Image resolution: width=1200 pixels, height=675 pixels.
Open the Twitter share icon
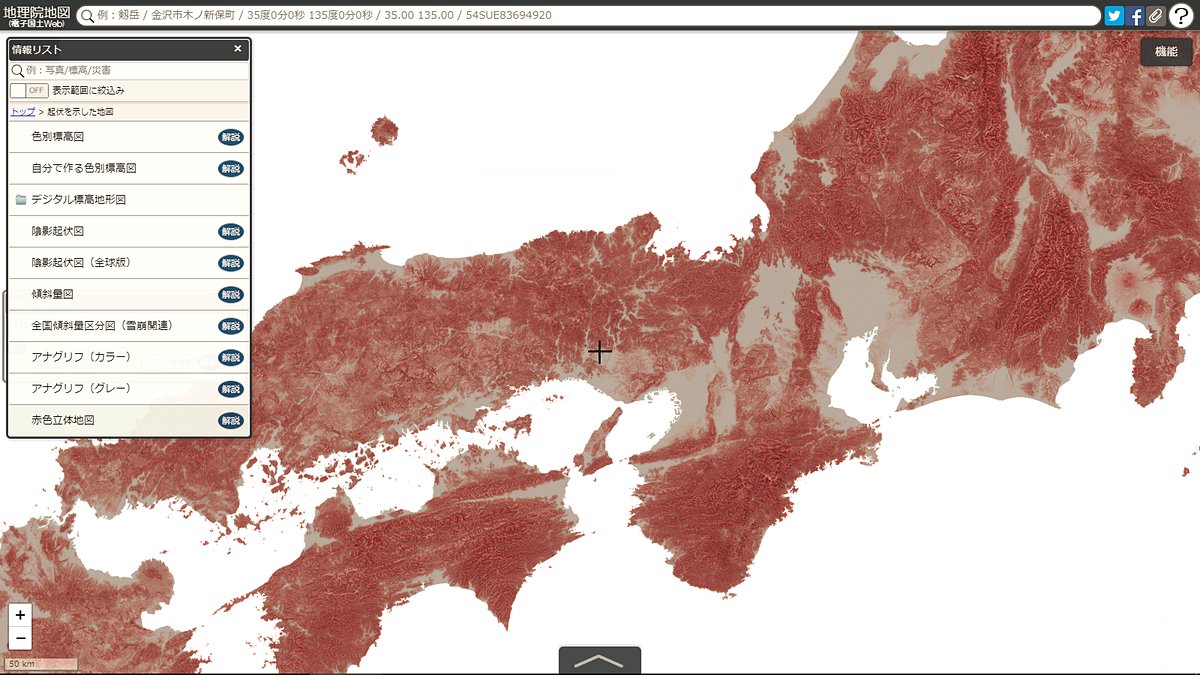[x=1114, y=16]
